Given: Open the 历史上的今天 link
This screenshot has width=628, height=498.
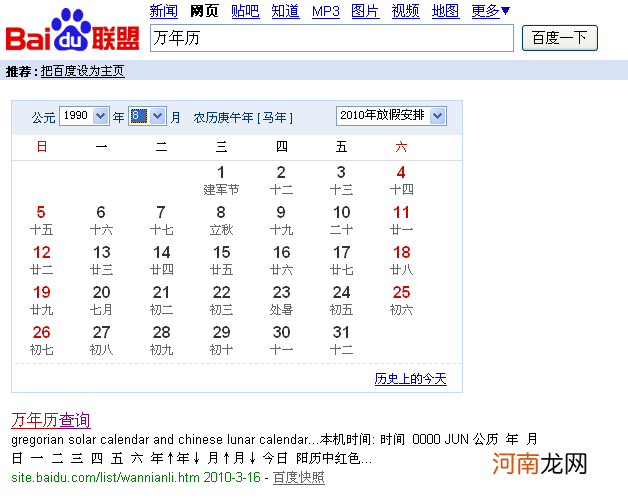Looking at the screenshot, I should [x=410, y=379].
